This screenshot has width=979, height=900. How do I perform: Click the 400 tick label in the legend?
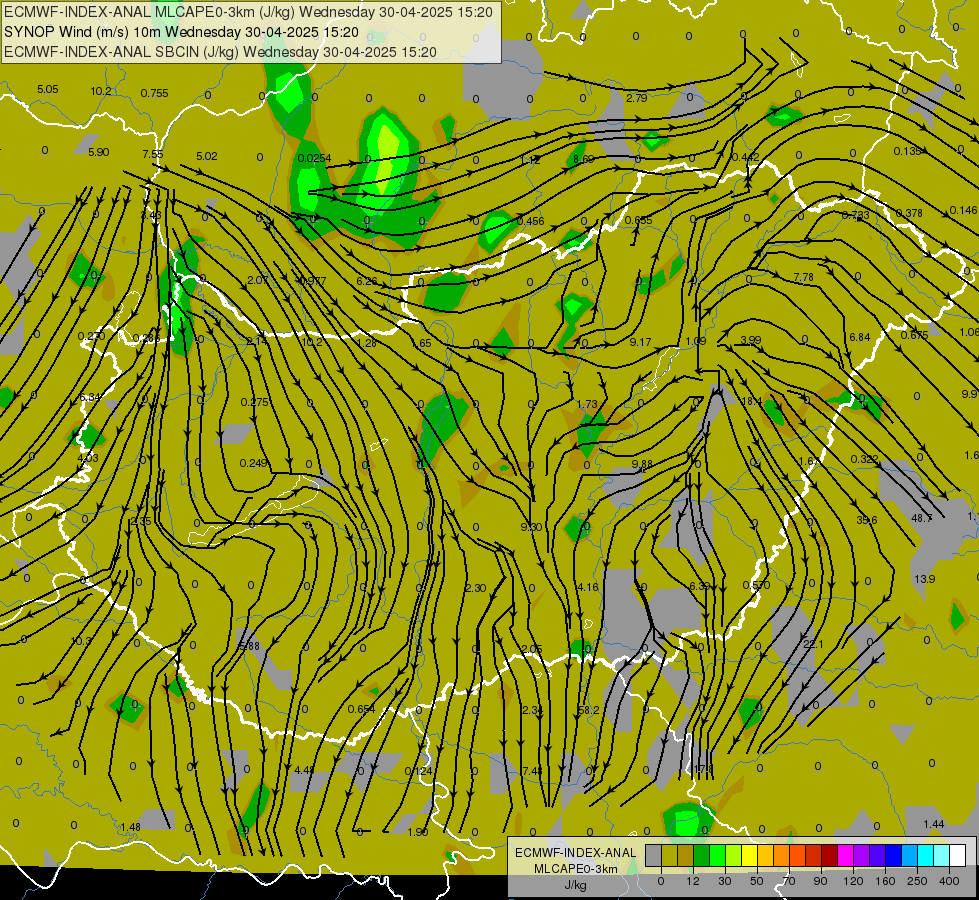click(949, 881)
